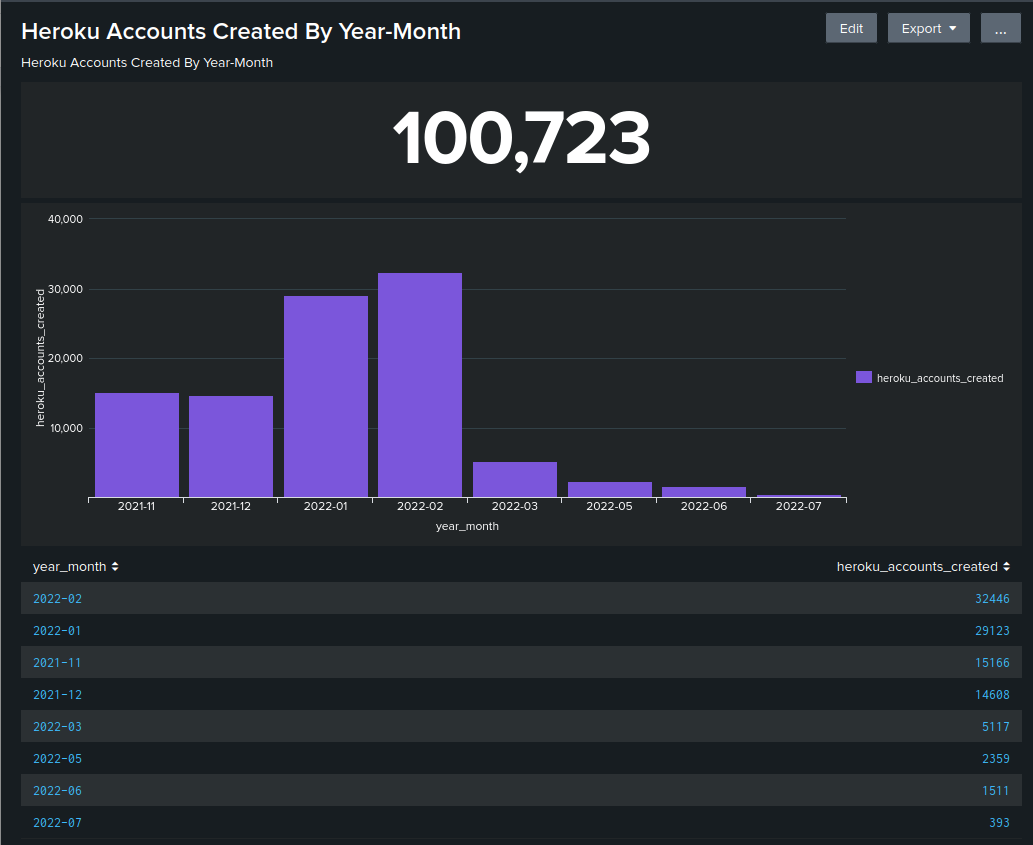Click the heroku_accounts_created legend label
Screen dimensions: 1033x845
pyautogui.click(x=940, y=378)
